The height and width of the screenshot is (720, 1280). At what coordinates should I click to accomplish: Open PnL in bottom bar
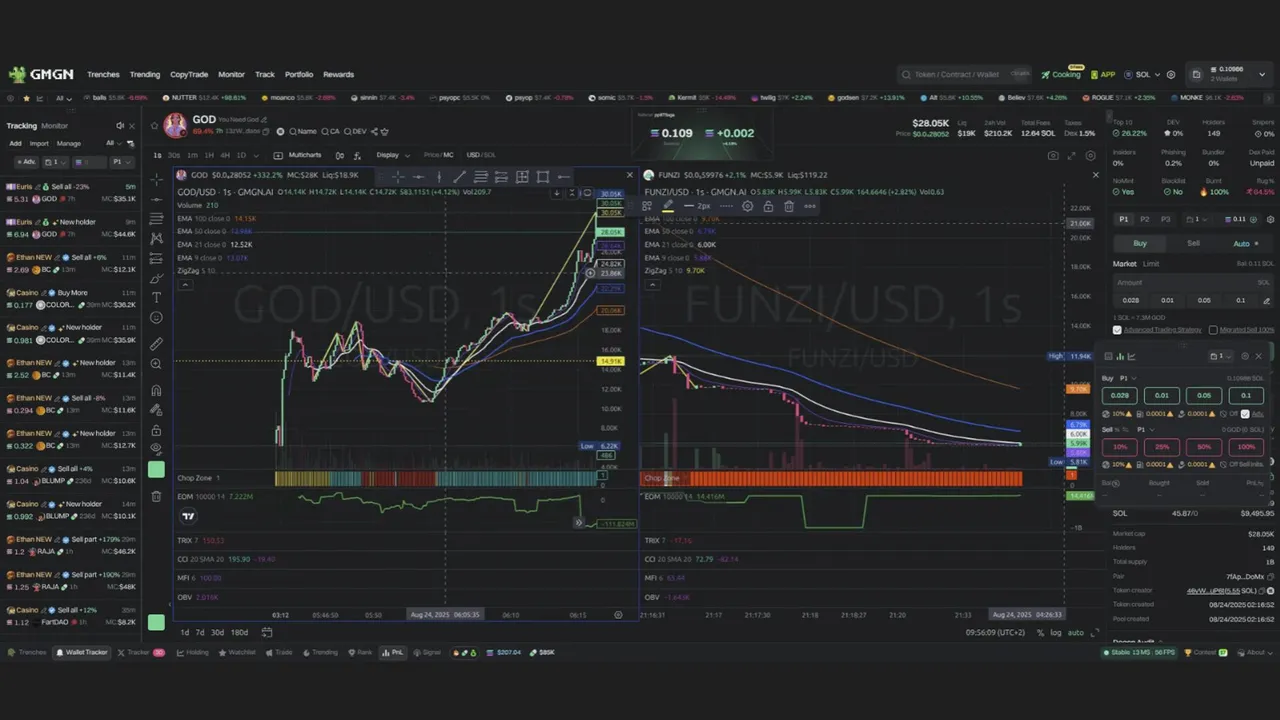click(x=392, y=652)
